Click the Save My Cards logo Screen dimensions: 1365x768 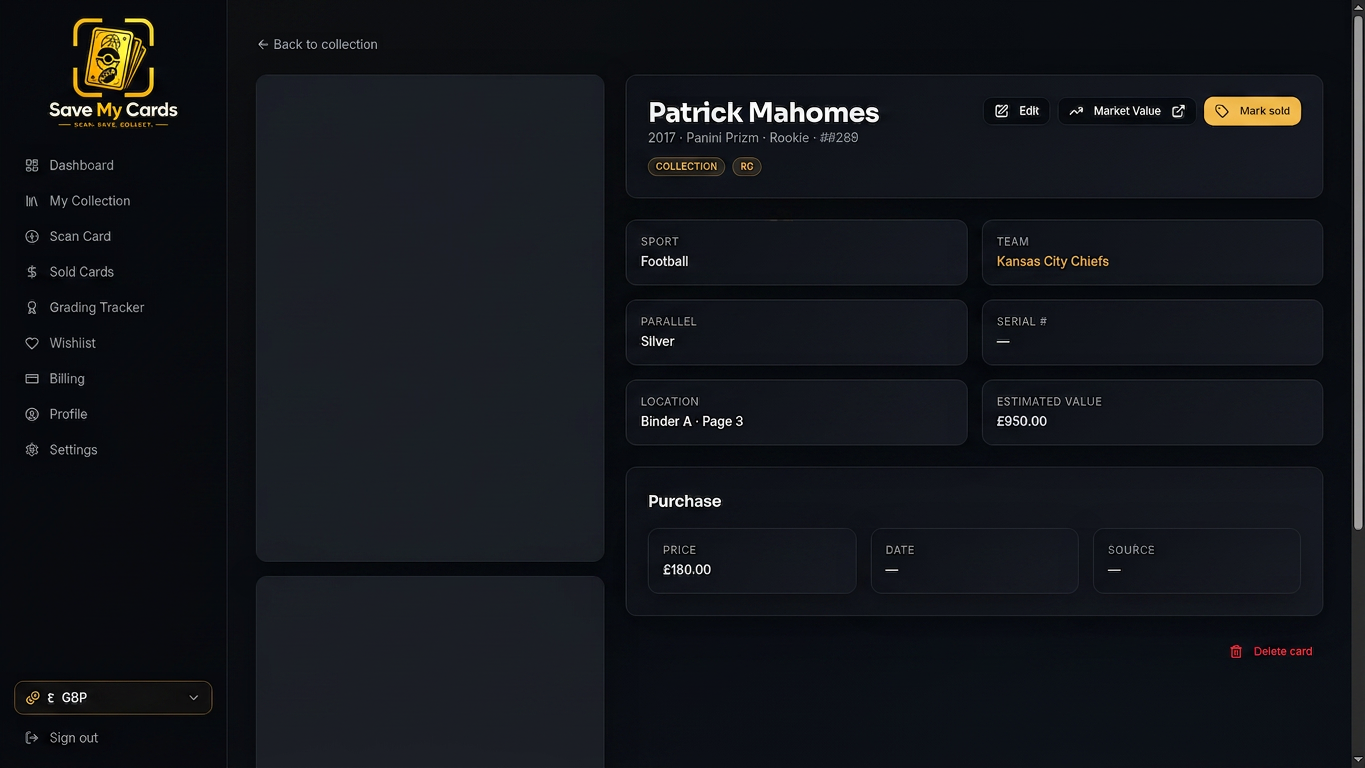[113, 73]
